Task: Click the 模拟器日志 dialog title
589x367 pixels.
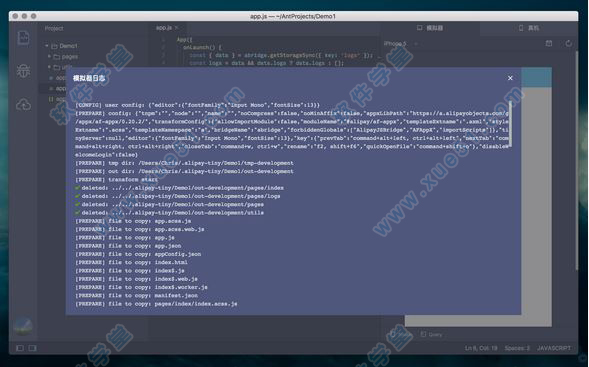Action: pyautogui.click(x=89, y=78)
